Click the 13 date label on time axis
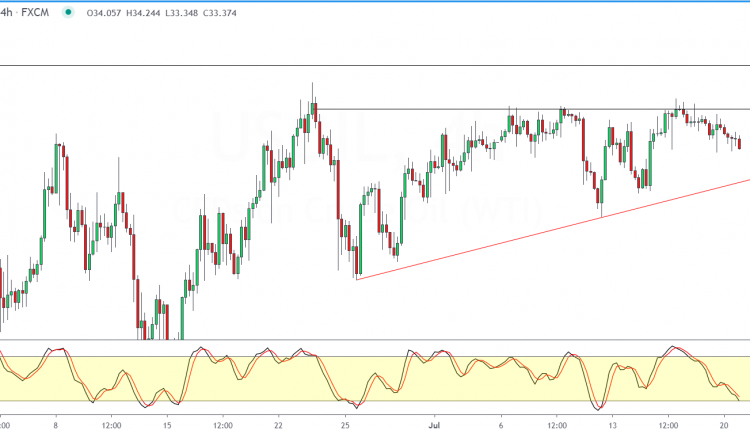This screenshot has width=750, height=430. tap(612, 425)
